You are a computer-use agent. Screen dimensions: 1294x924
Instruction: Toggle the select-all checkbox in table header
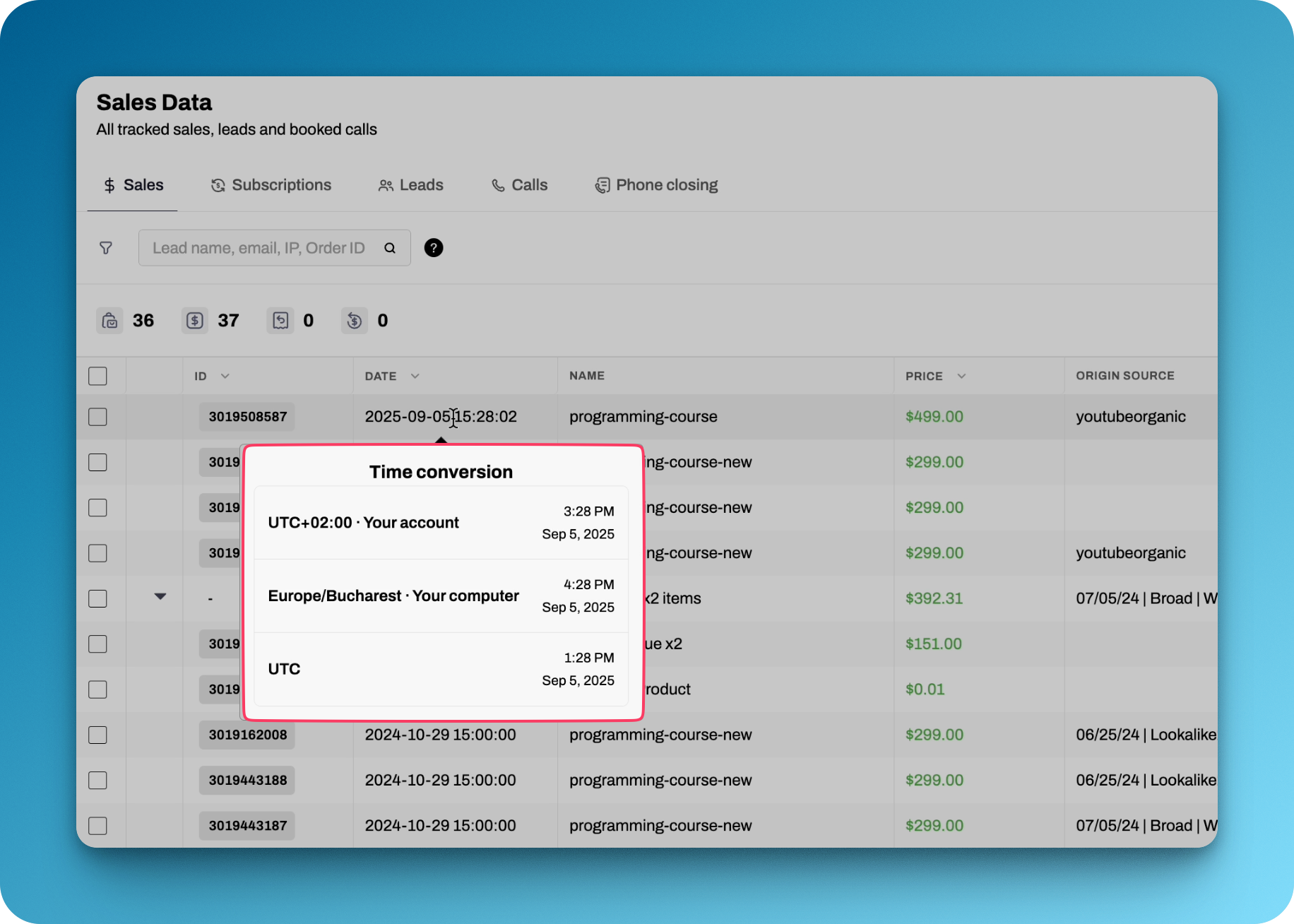[x=98, y=376]
